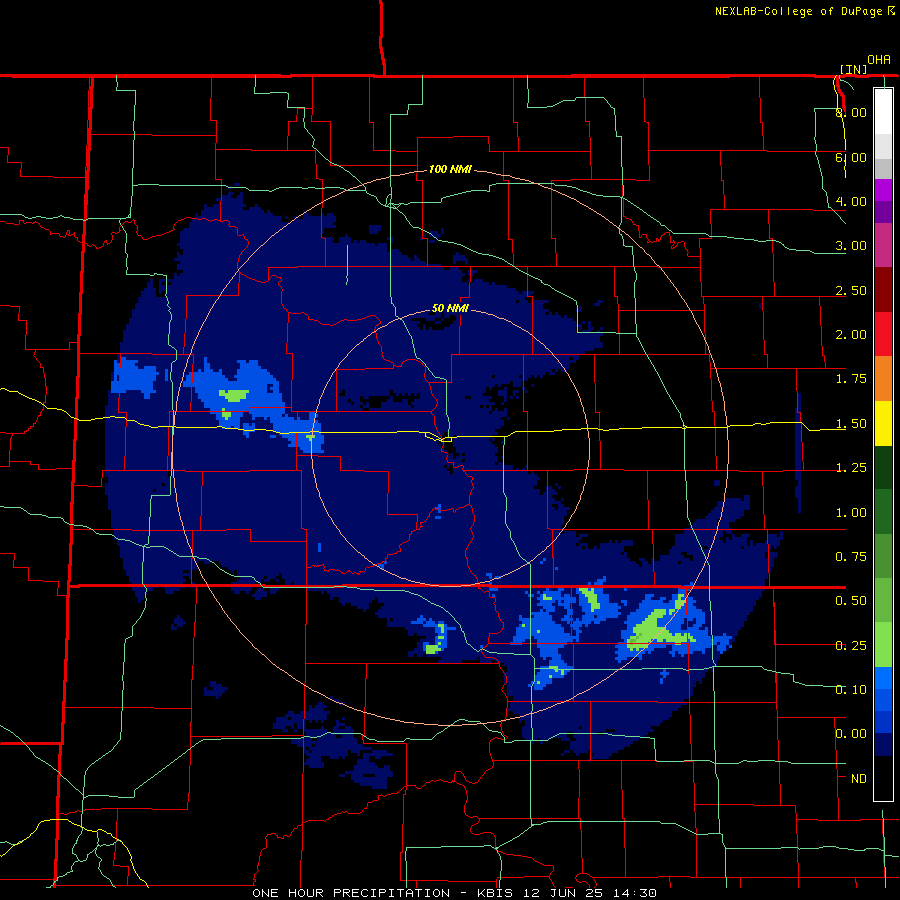Select the darkest green legend swatch near 1.25
Image resolution: width=900 pixels, height=900 pixels.
(883, 468)
